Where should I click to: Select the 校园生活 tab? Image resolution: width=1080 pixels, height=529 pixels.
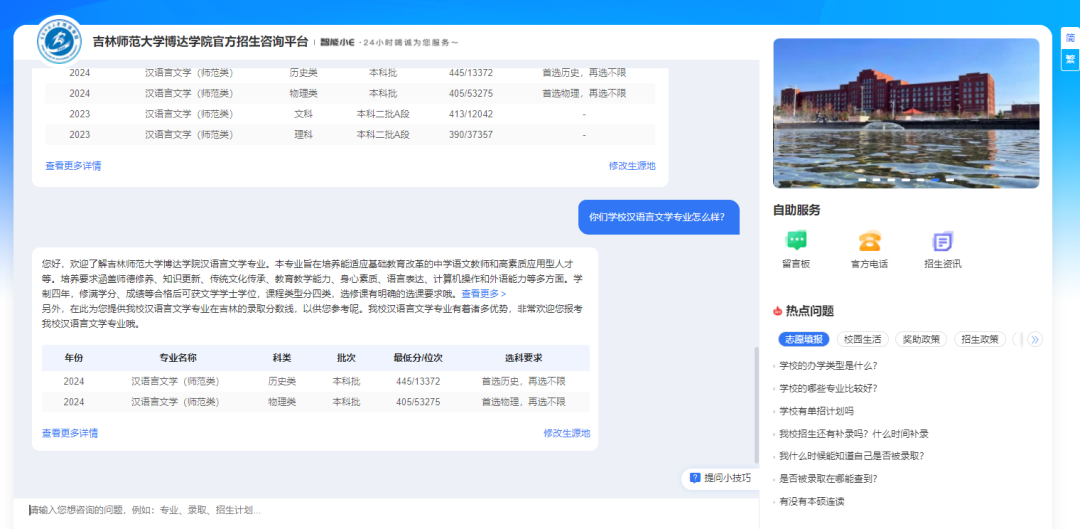pyautogui.click(x=861, y=340)
